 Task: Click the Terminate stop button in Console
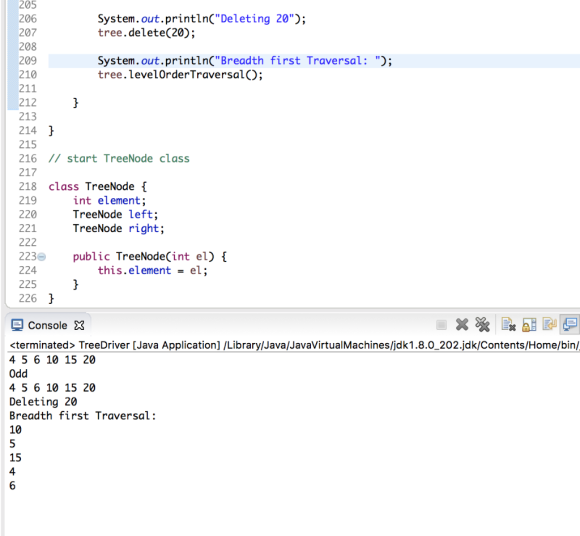(441, 325)
